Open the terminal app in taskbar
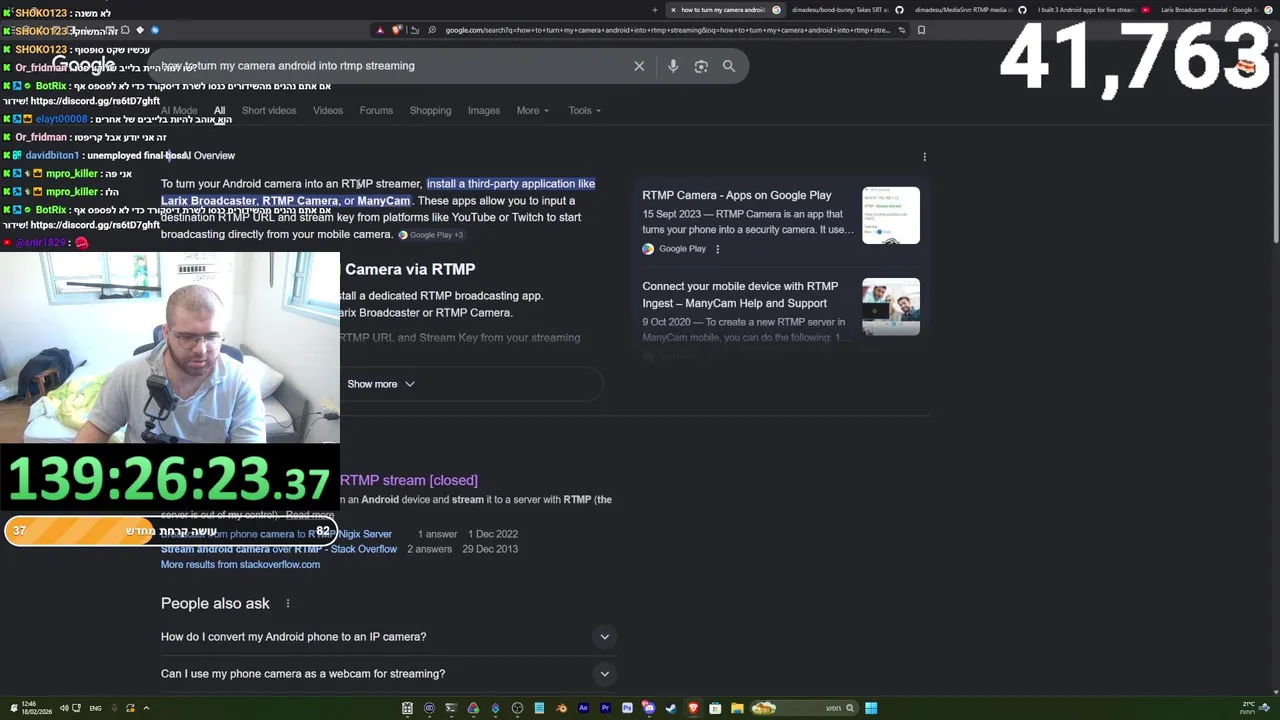Viewport: 1280px width, 720px height. pos(451,708)
